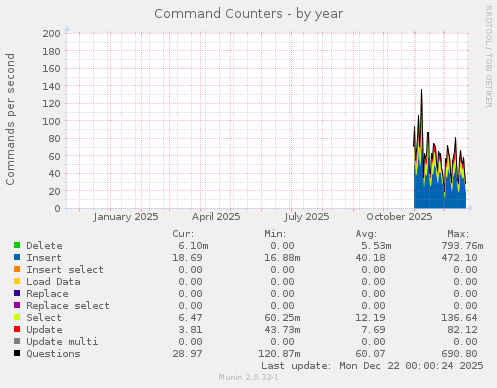This screenshot has width=497, height=388.
Task: Click Questions average value 60.07
Action: 370,354
